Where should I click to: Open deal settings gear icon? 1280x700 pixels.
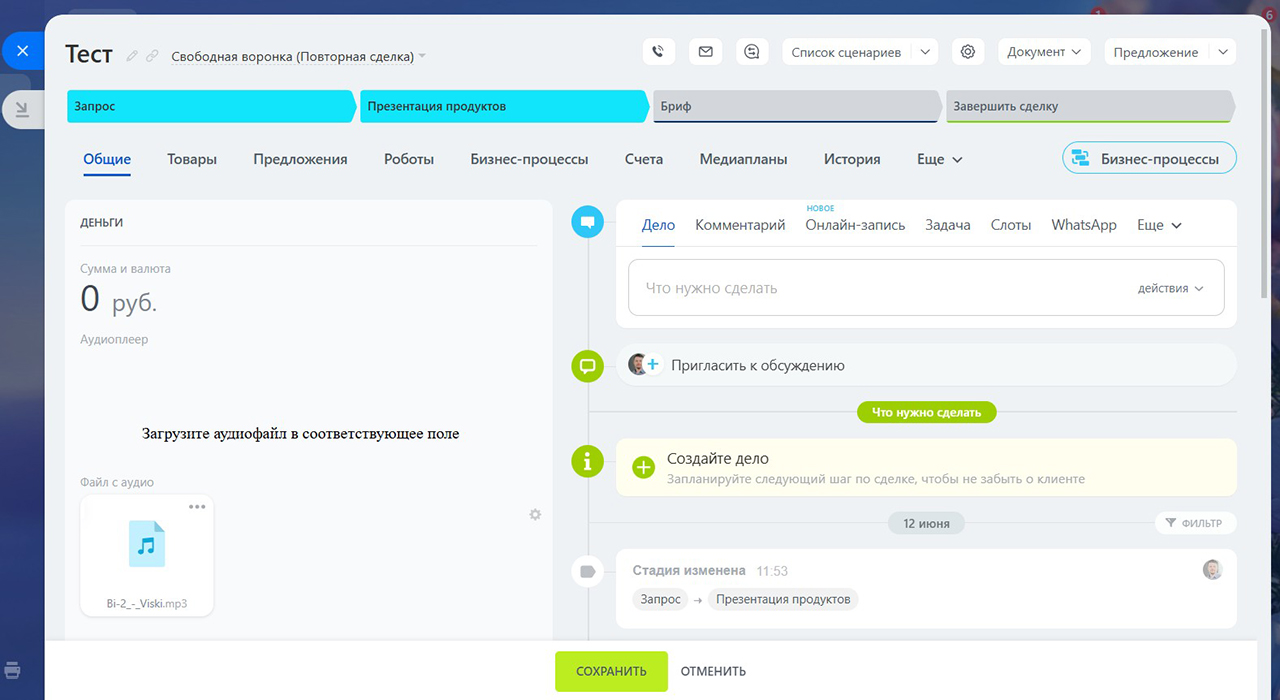click(967, 52)
